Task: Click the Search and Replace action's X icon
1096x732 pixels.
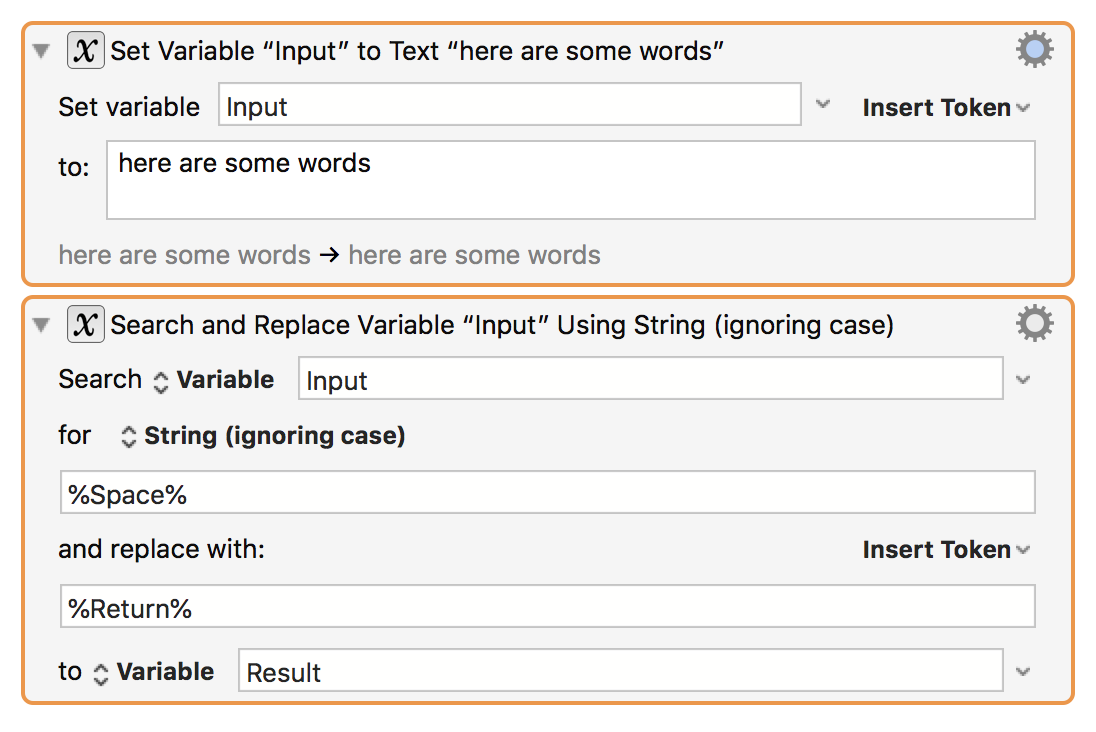Action: (85, 323)
